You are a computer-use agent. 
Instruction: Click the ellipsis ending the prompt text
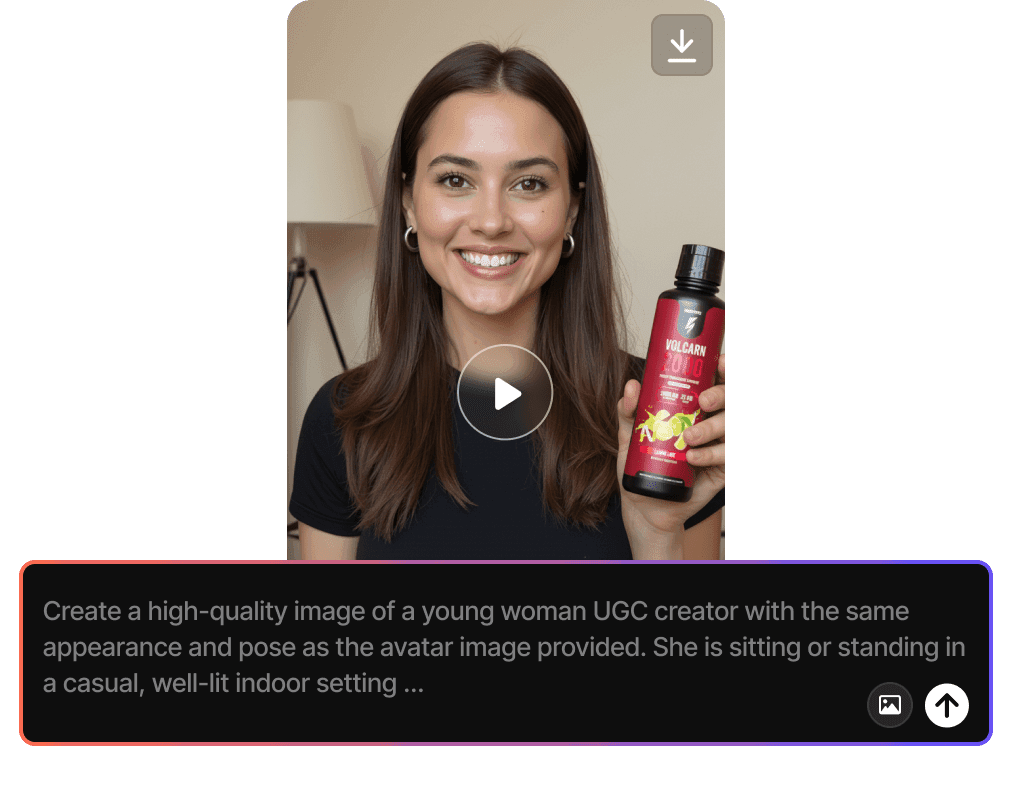click(414, 684)
